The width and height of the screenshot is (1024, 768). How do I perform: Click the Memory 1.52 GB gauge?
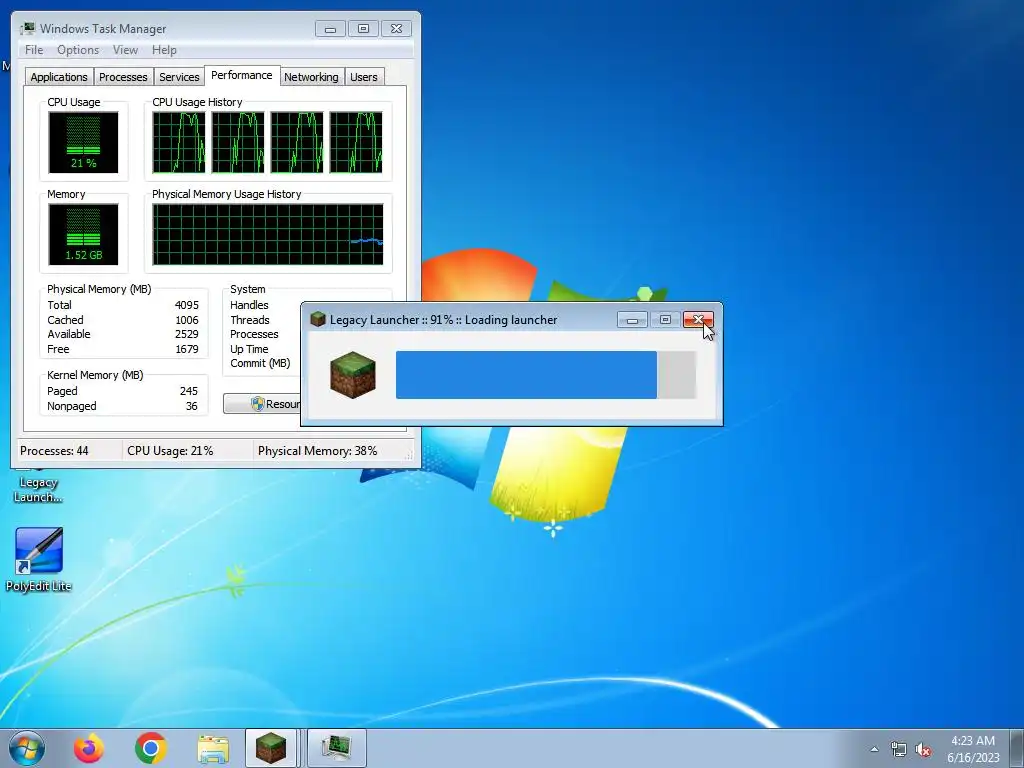(x=83, y=234)
